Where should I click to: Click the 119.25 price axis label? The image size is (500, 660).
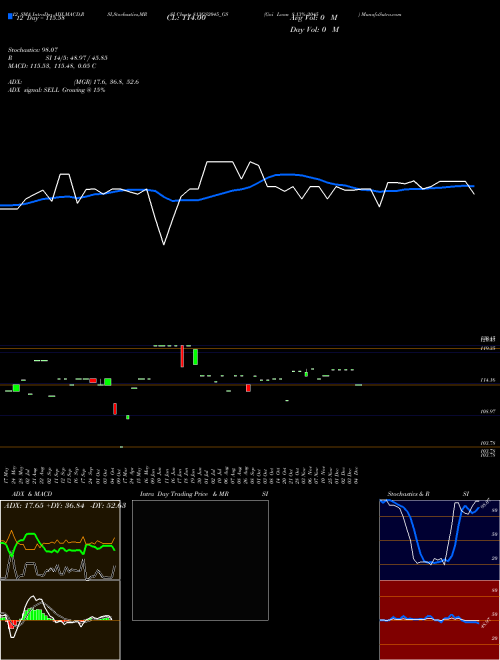(x=488, y=348)
